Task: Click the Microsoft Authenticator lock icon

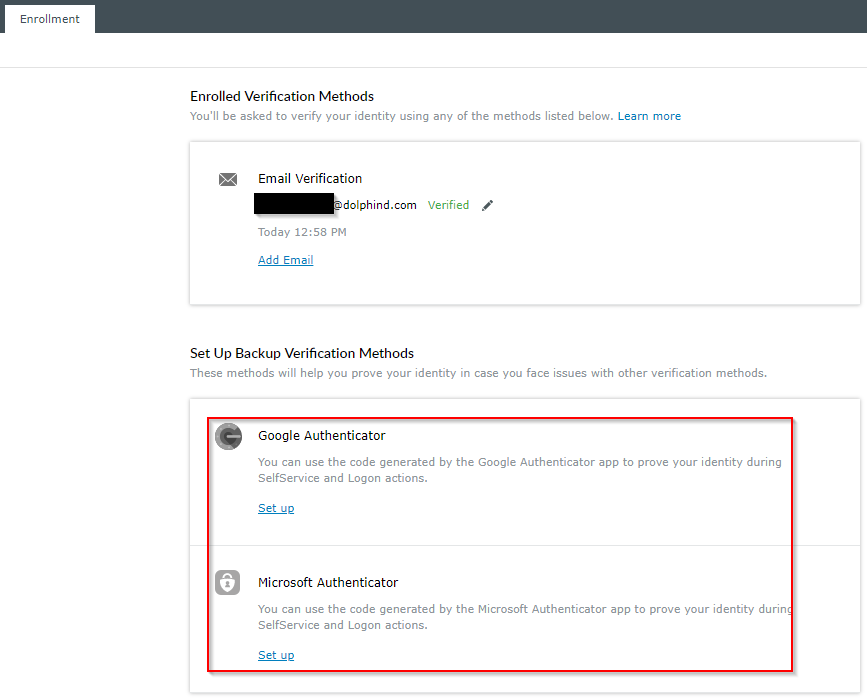Action: pyautogui.click(x=228, y=582)
